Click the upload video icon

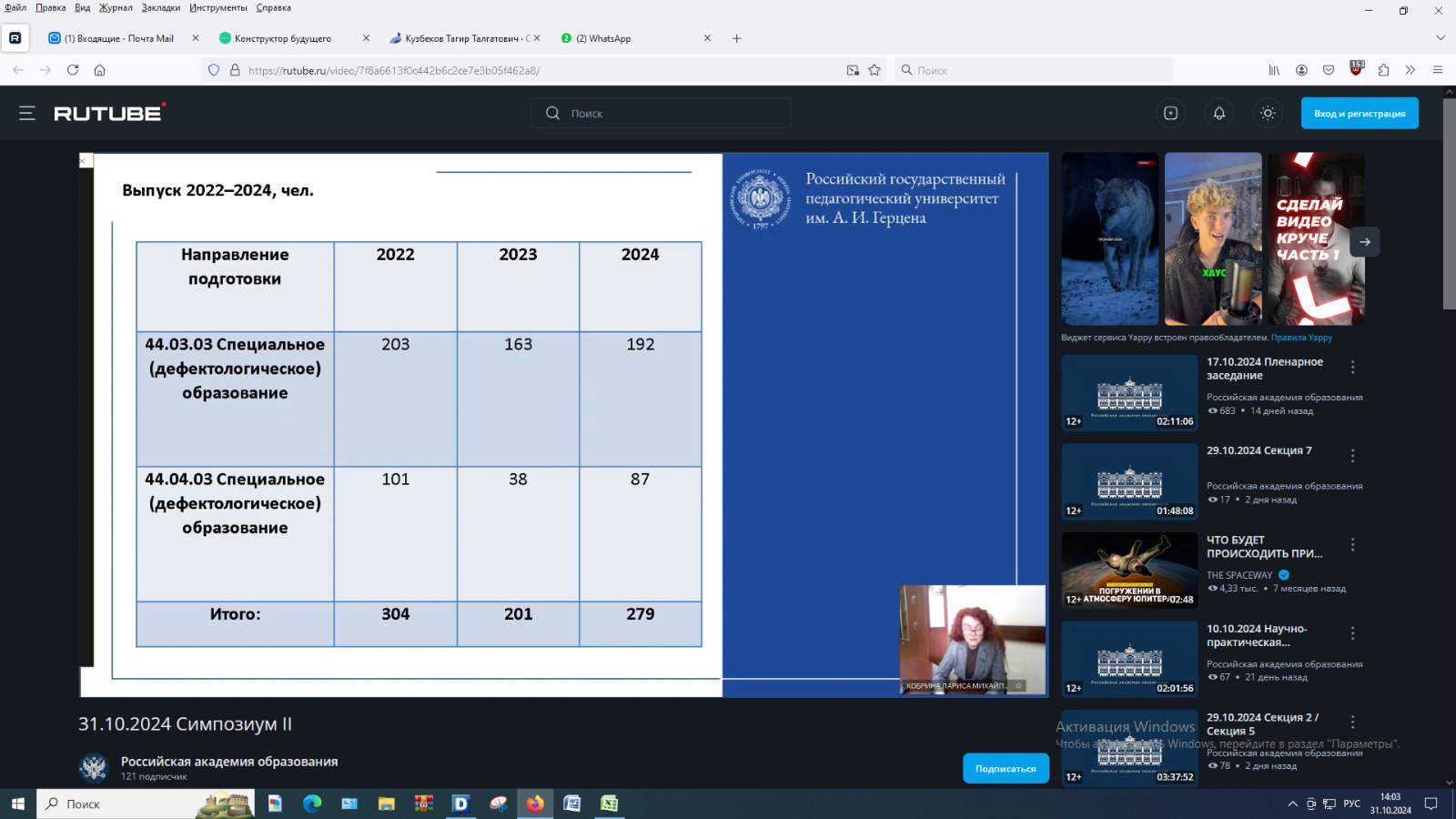click(x=1170, y=113)
